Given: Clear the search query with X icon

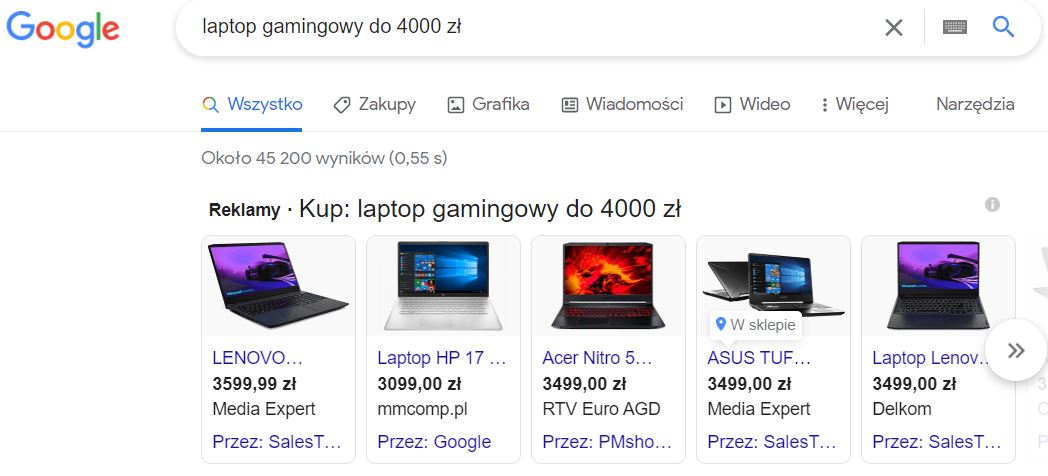Looking at the screenshot, I should tap(894, 27).
